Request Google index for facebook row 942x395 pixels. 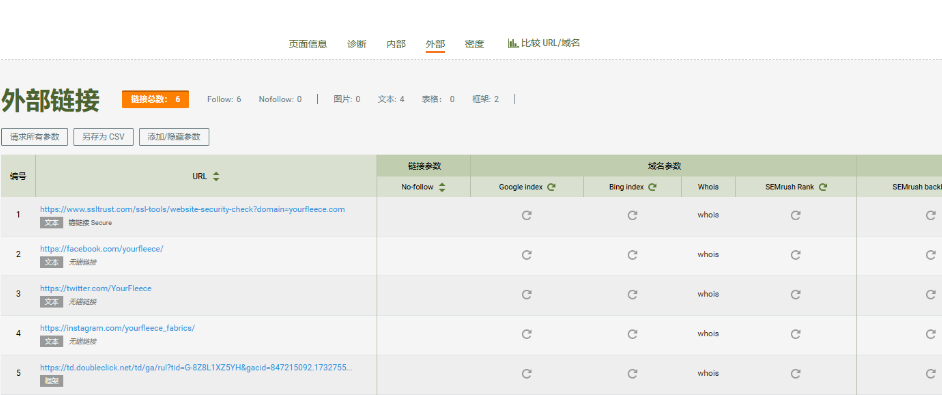coord(527,255)
